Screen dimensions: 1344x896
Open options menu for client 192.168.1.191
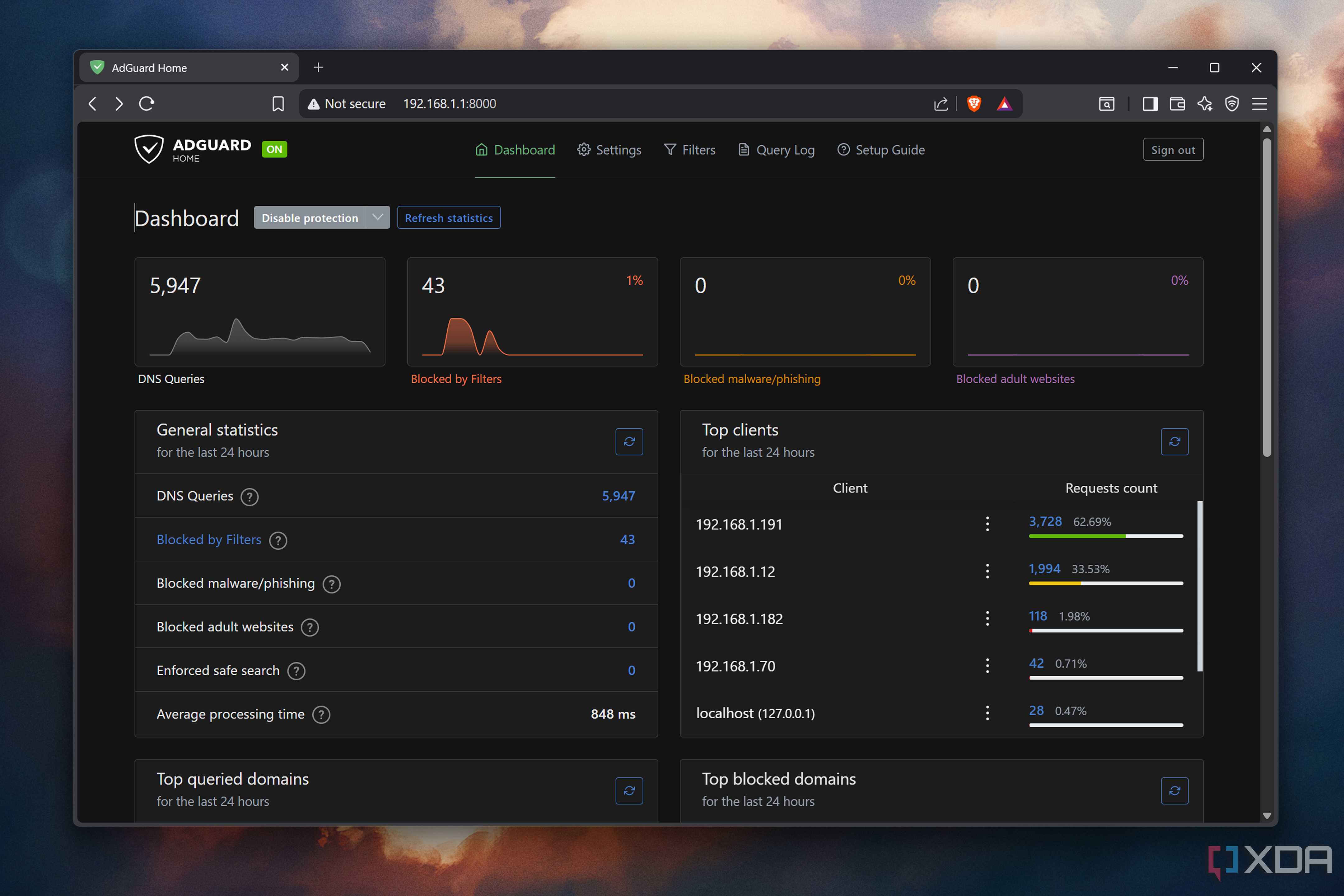[987, 524]
